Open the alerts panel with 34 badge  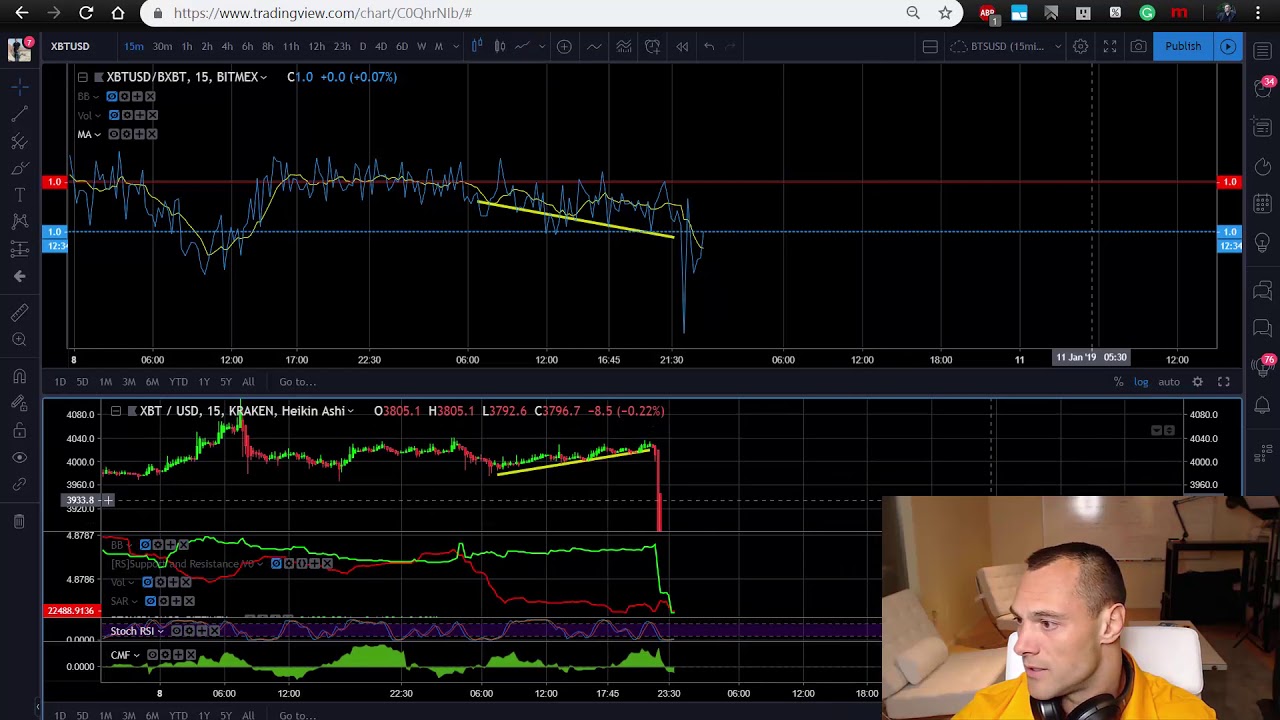pyautogui.click(x=1262, y=88)
